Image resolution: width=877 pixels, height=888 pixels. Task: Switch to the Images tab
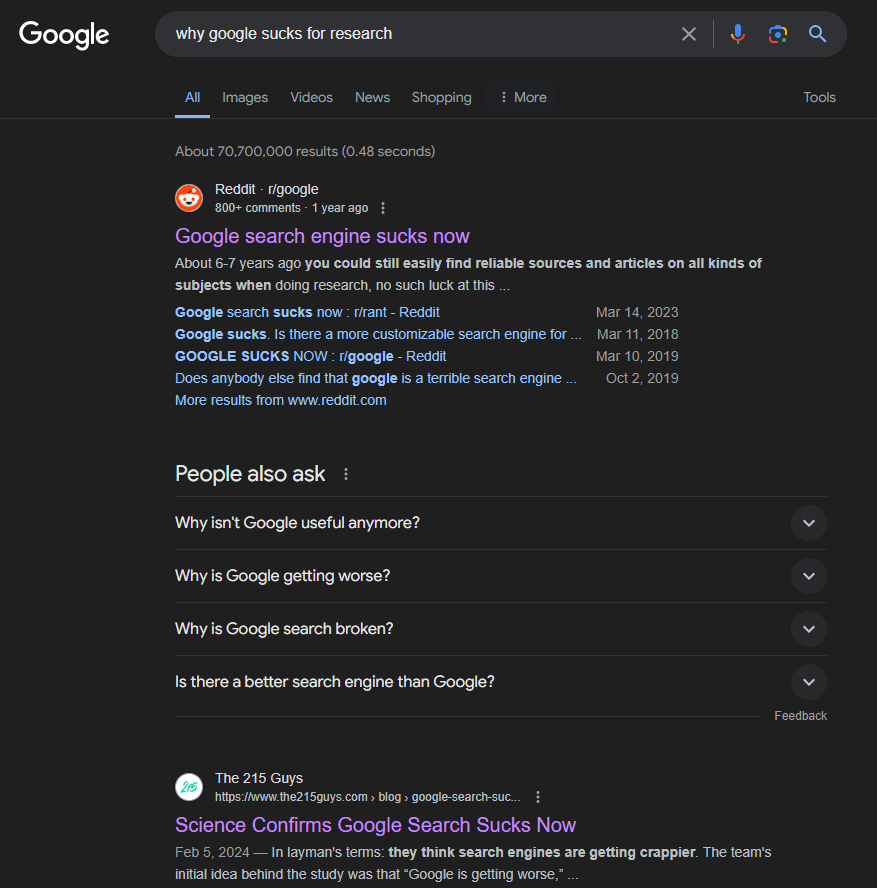point(245,97)
